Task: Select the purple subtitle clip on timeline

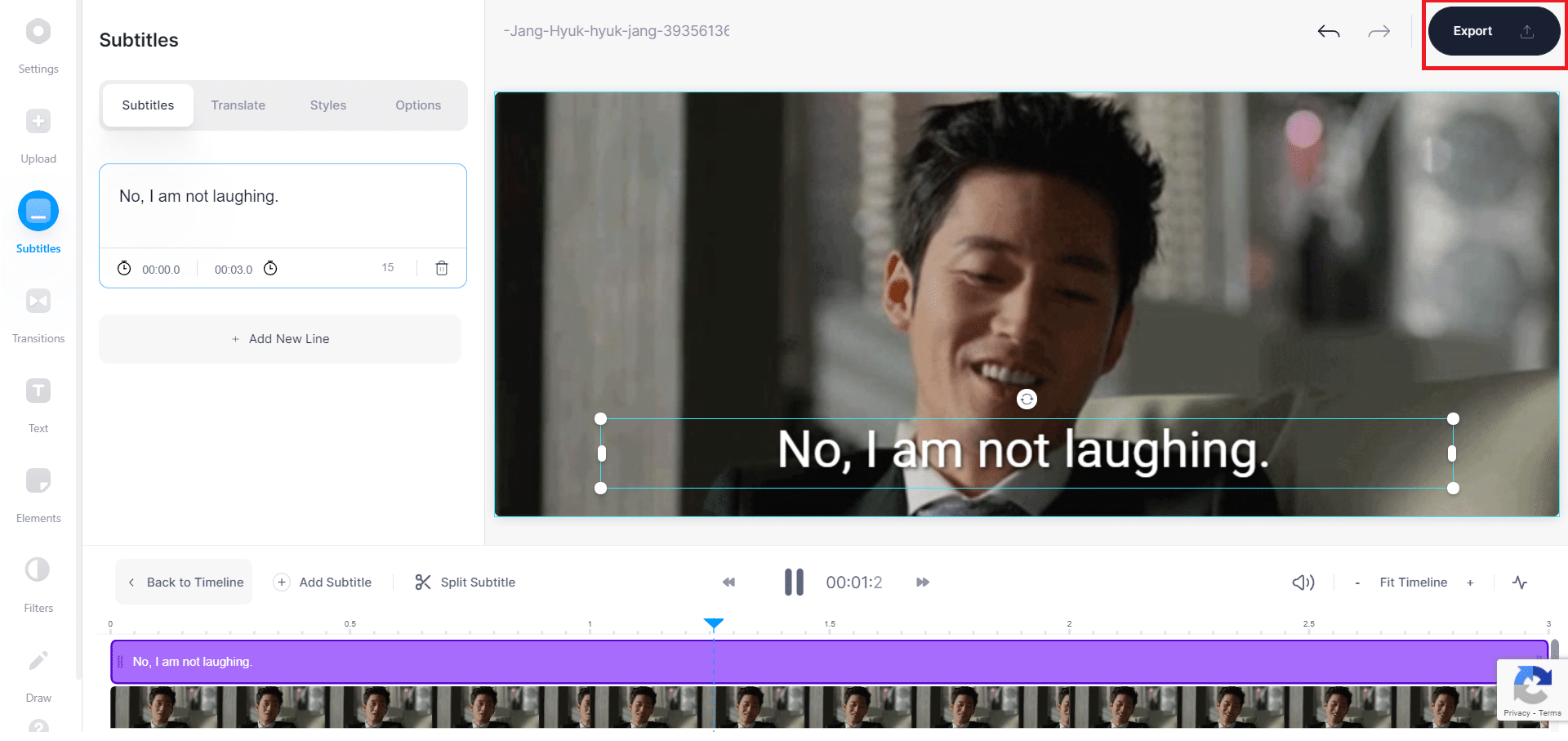Action: [x=817, y=662]
